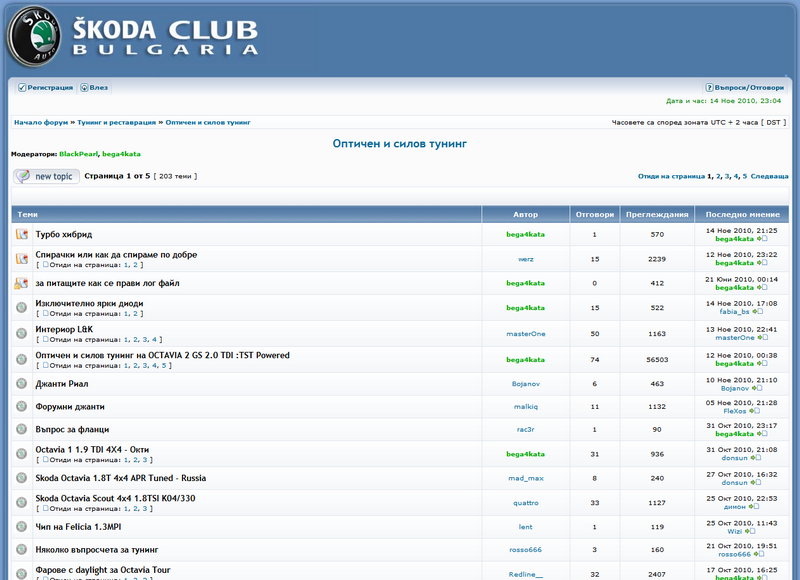Click status icon beside Чип на Felicia 1.3MPI
Image resolution: width=800 pixels, height=580 pixels.
tap(21, 527)
